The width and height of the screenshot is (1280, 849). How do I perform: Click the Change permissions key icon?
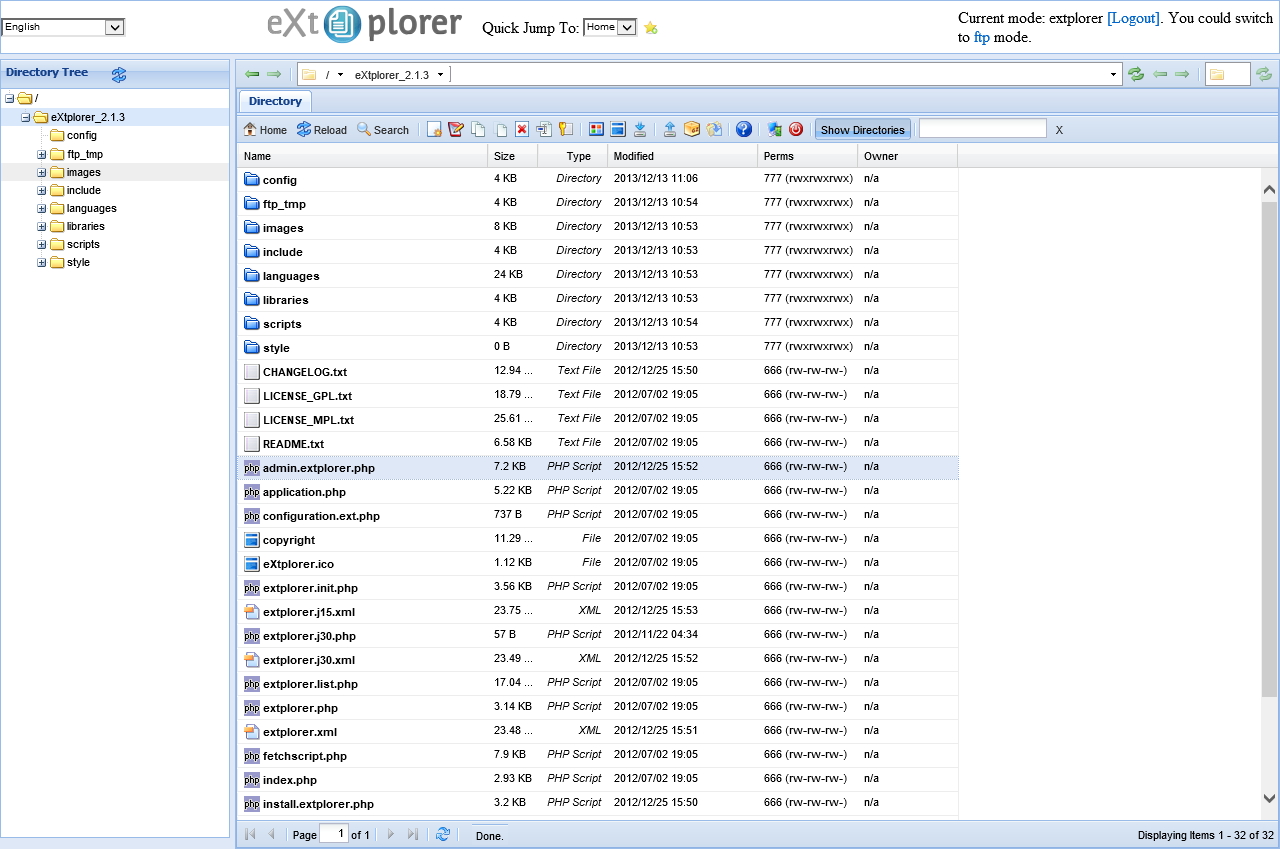566,129
